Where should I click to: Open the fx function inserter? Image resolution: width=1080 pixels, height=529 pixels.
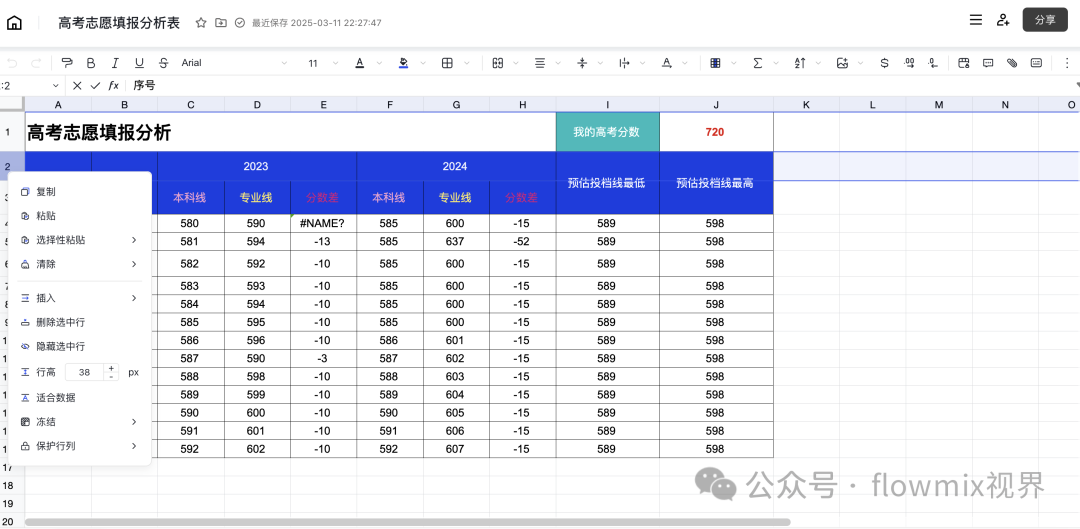pos(114,85)
